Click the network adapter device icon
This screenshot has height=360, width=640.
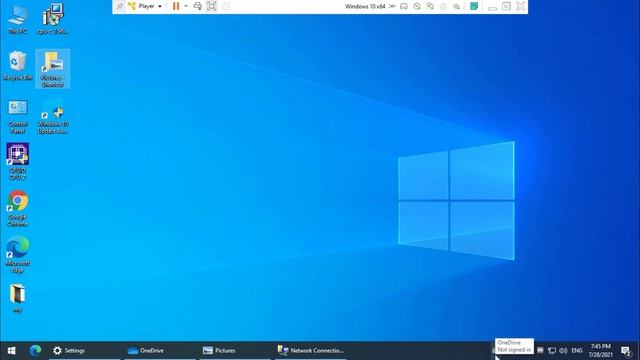[x=430, y=6]
